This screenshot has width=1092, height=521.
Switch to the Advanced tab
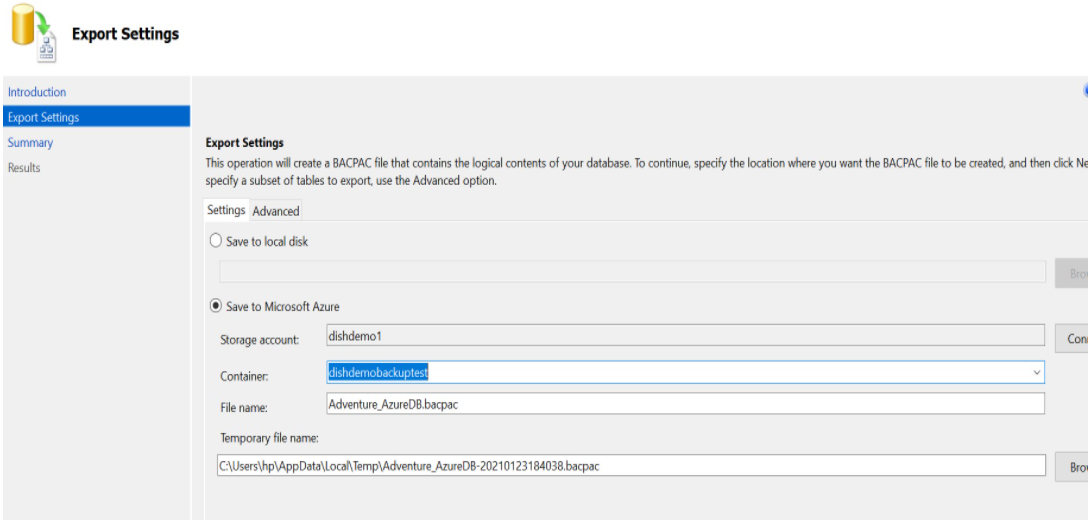click(276, 210)
